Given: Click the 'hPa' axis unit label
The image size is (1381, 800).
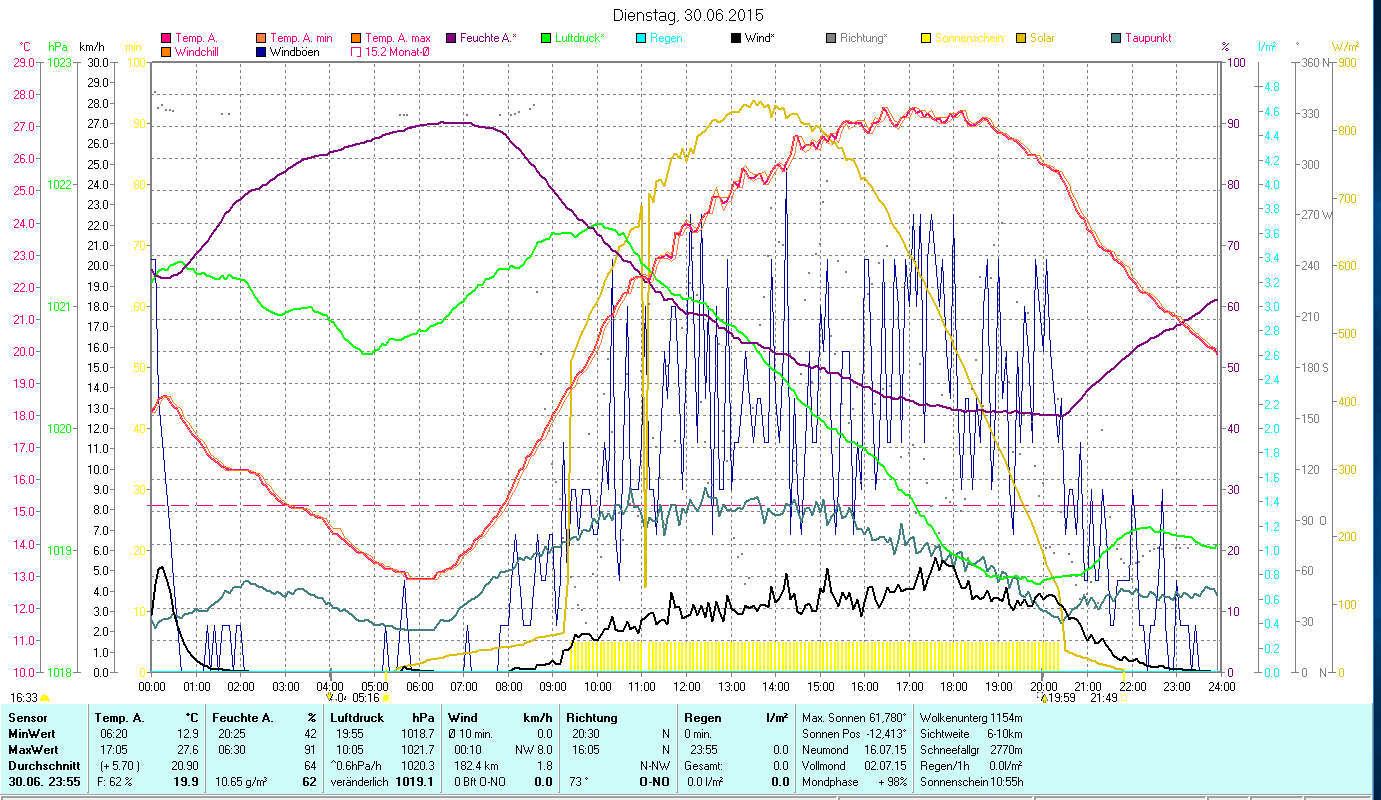Looking at the screenshot, I should pos(57,47).
